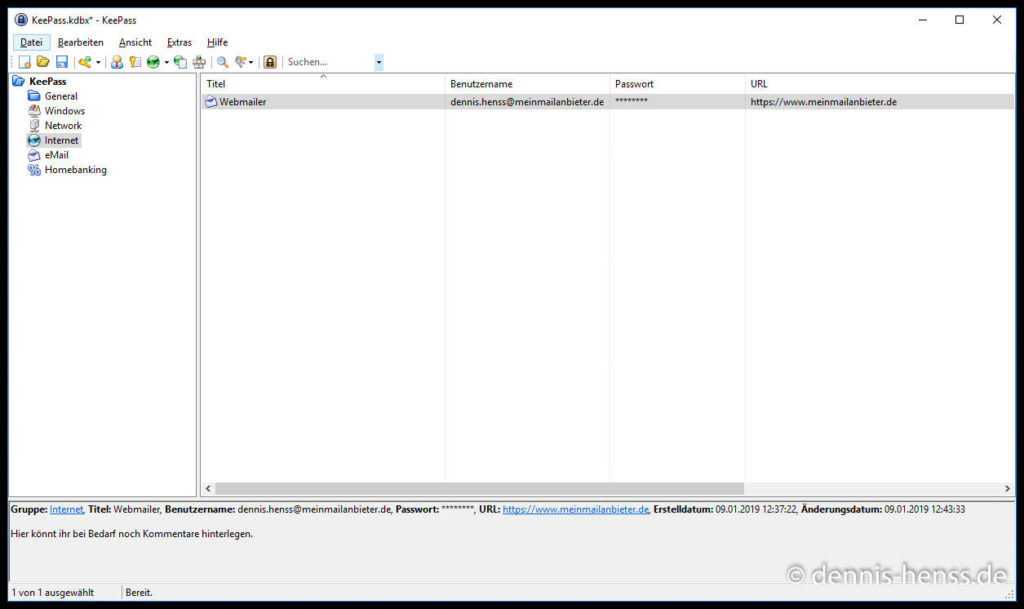Select the eMail group

click(x=56, y=155)
